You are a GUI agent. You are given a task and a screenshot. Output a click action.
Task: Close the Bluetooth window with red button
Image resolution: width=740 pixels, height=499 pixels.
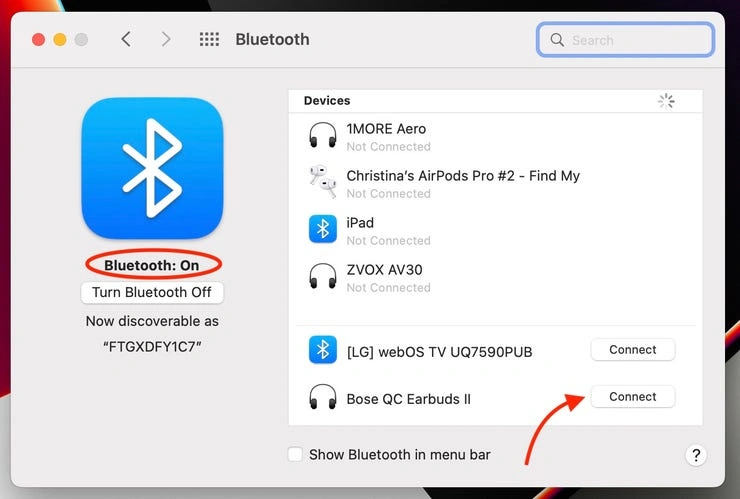39,39
